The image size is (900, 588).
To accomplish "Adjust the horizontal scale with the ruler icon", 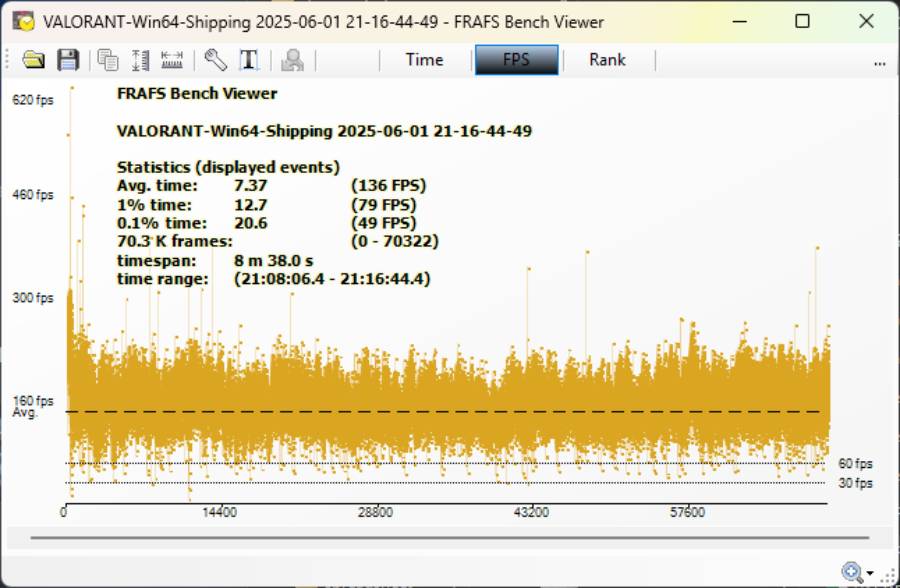I will click(x=172, y=60).
